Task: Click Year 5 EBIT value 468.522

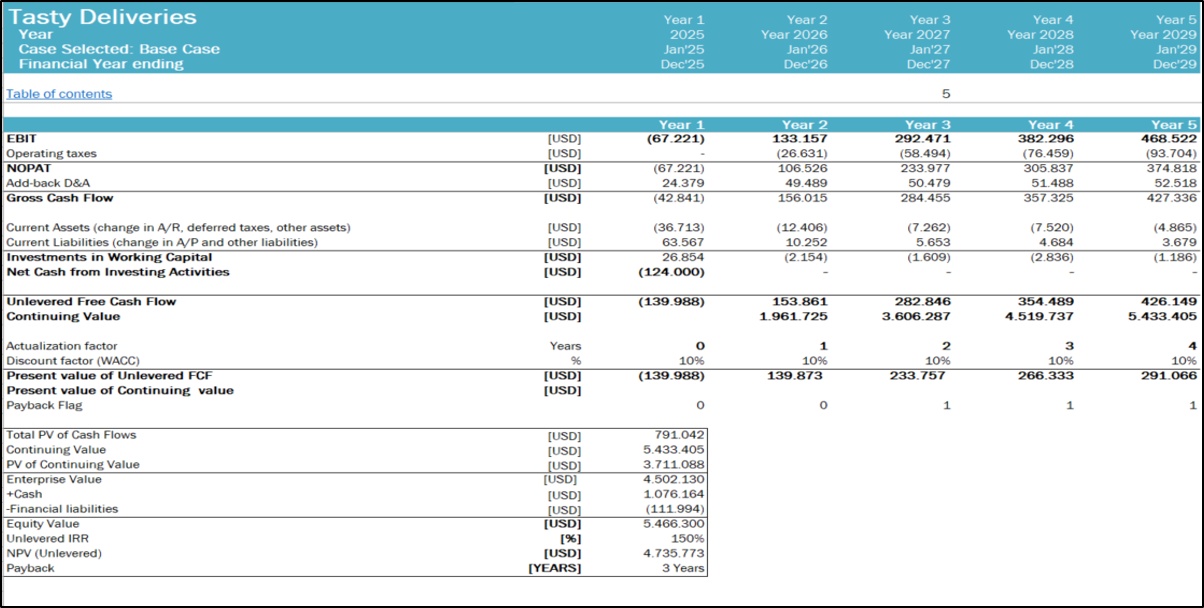Action: click(1168, 139)
